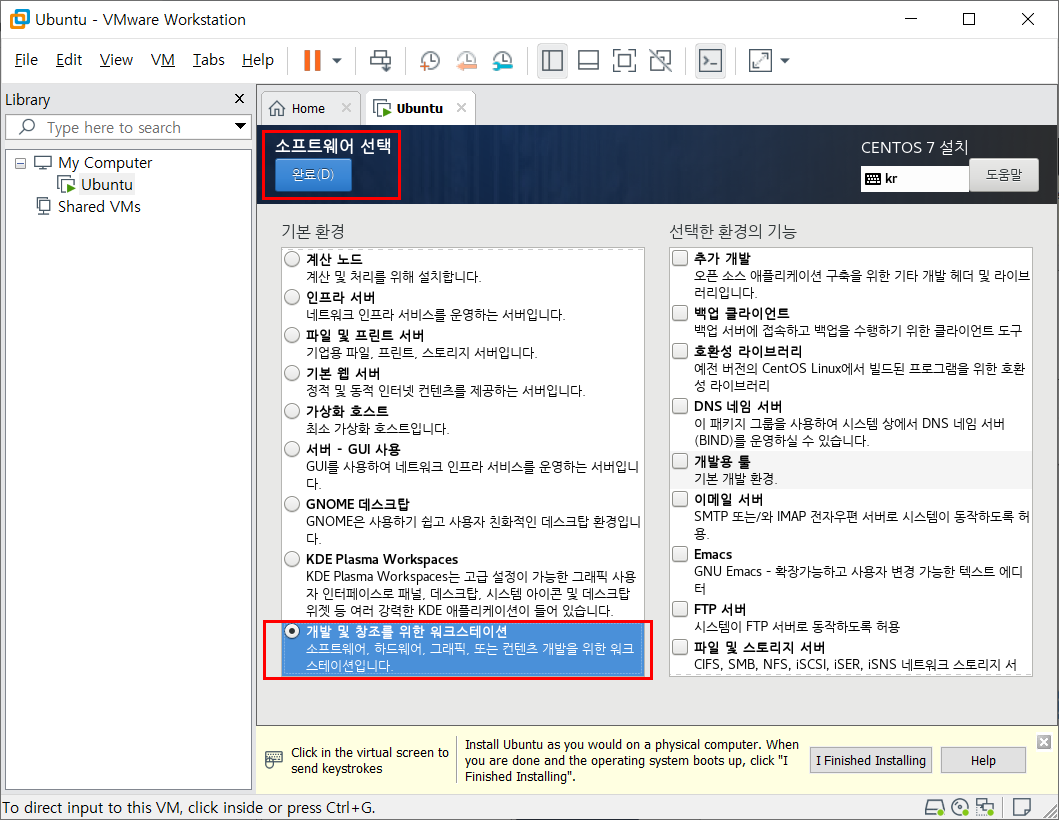
Task: Open the Help menu
Action: (x=258, y=59)
